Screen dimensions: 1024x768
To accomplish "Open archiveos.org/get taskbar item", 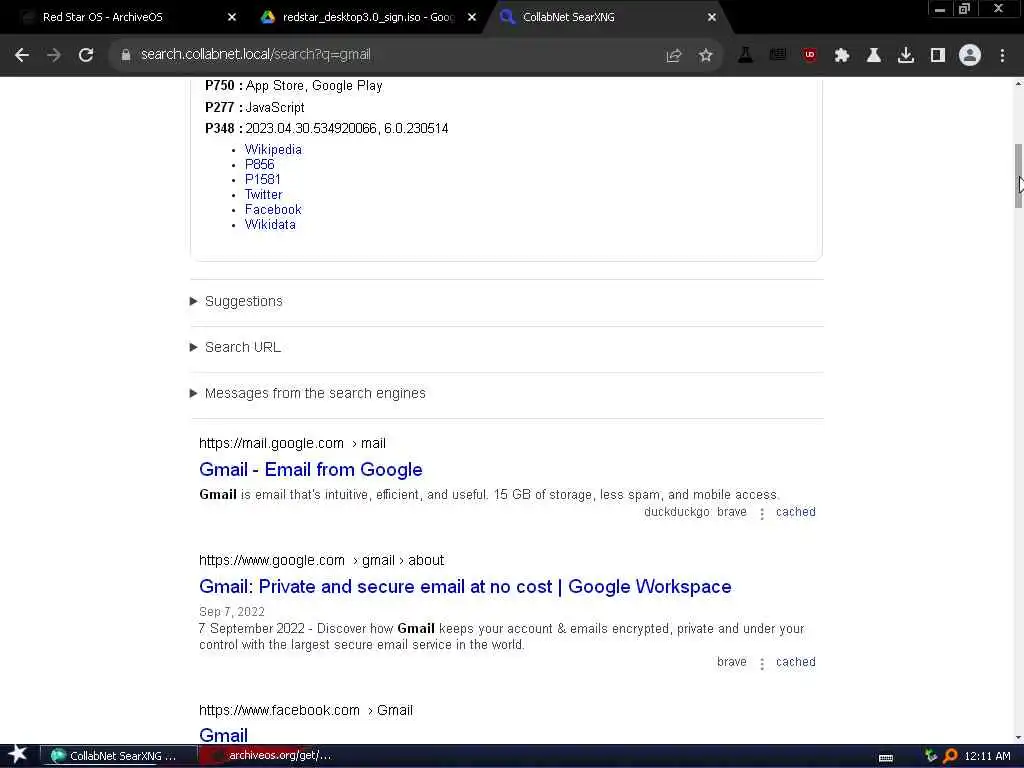I will (x=274, y=756).
